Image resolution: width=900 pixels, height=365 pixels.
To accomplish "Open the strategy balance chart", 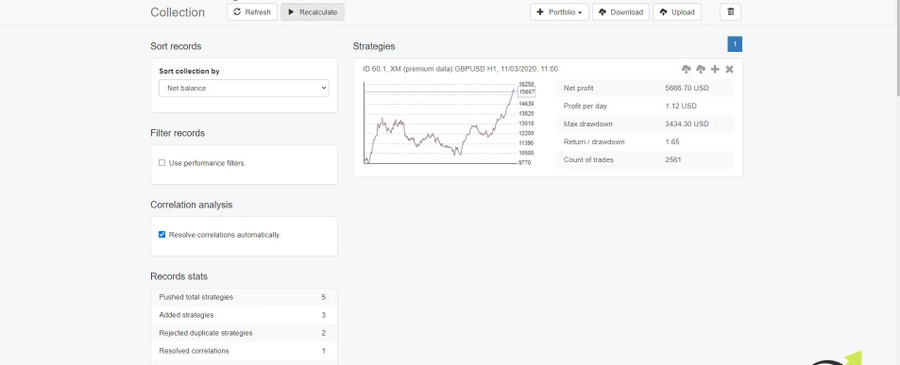I will pyautogui.click(x=449, y=123).
